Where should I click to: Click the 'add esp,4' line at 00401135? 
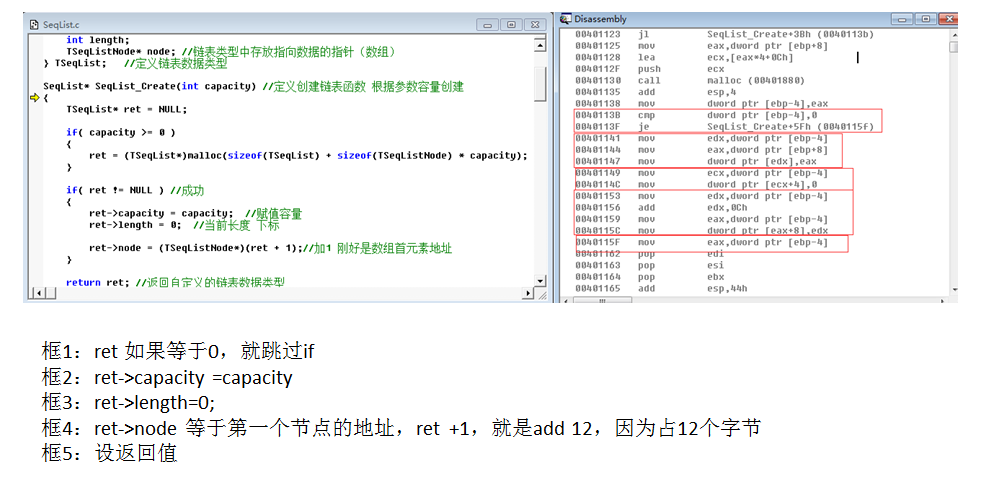pyautogui.click(x=656, y=92)
